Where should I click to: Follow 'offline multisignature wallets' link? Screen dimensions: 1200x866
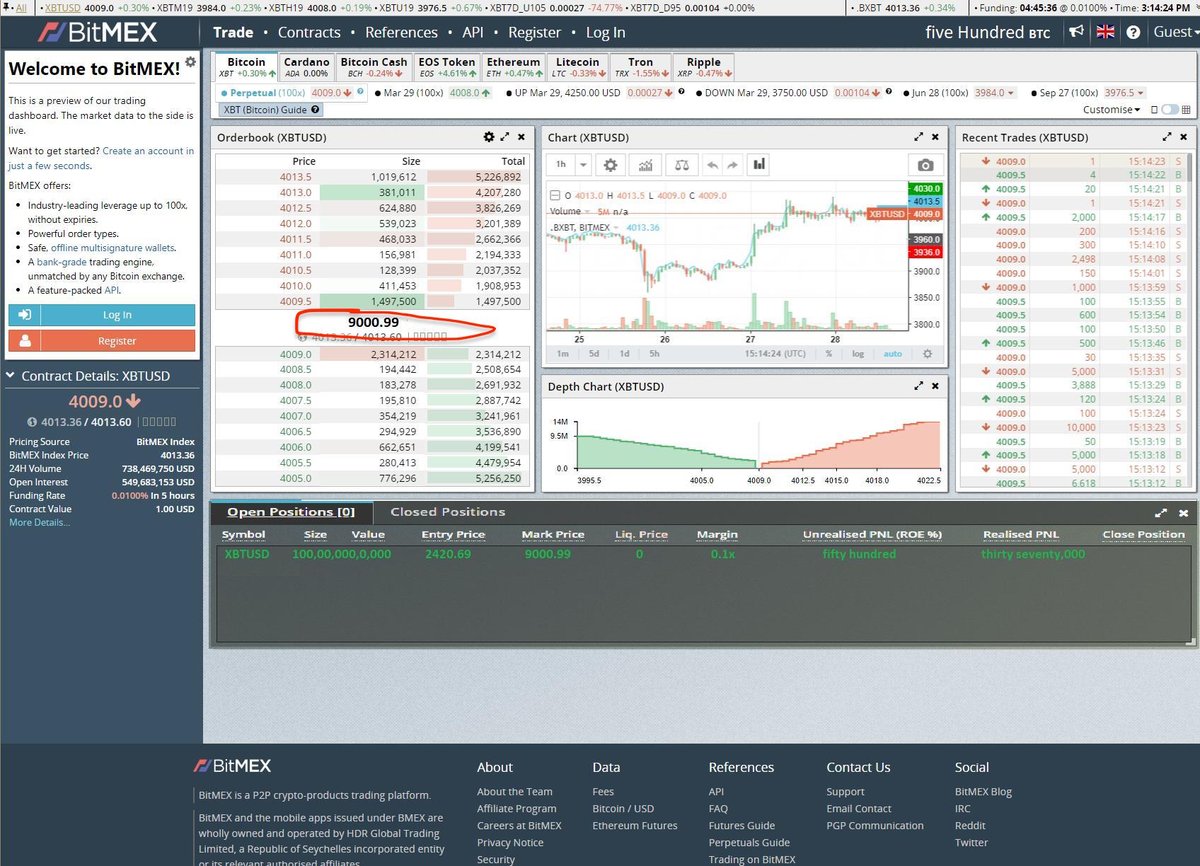[113, 247]
